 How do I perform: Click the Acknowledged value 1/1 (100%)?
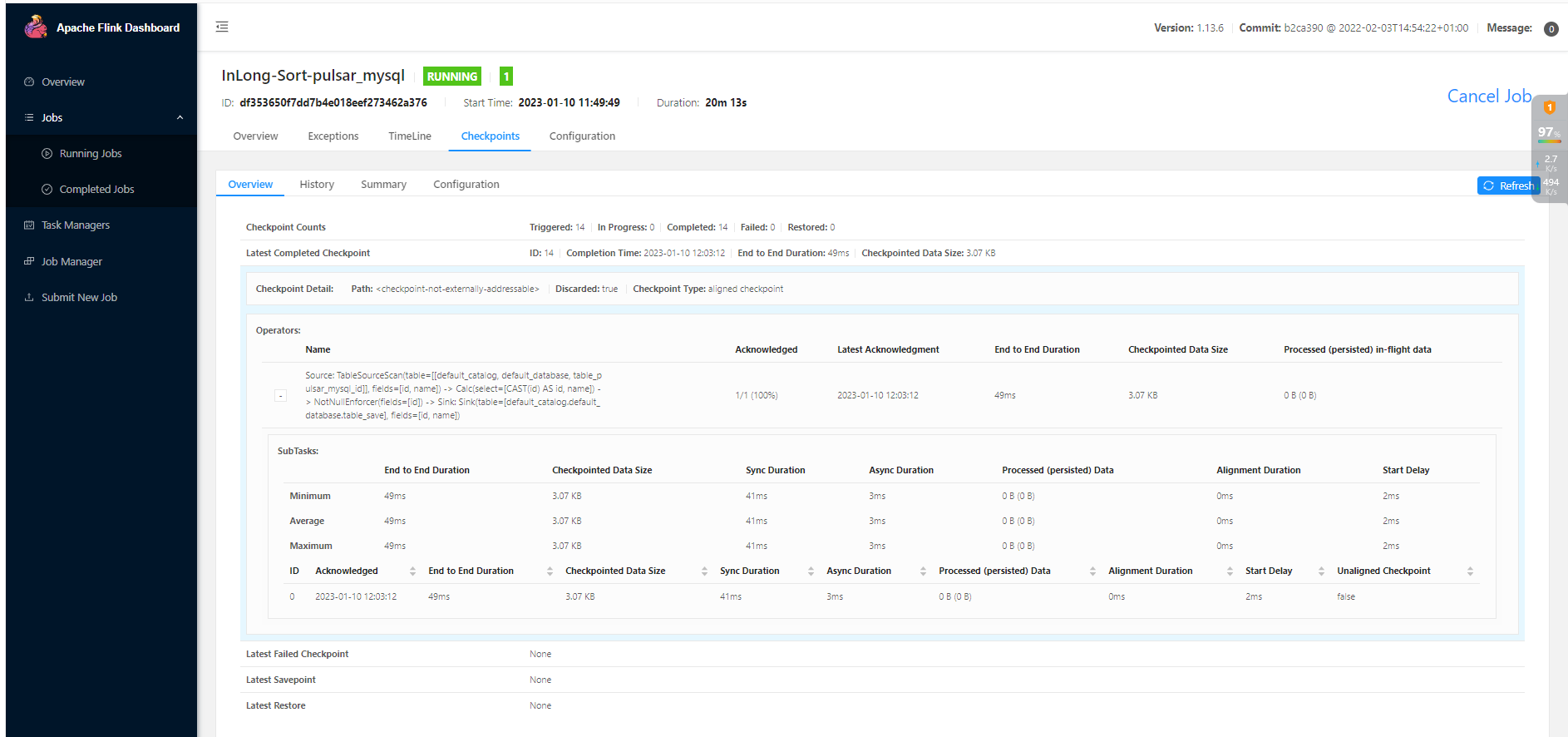point(757,395)
